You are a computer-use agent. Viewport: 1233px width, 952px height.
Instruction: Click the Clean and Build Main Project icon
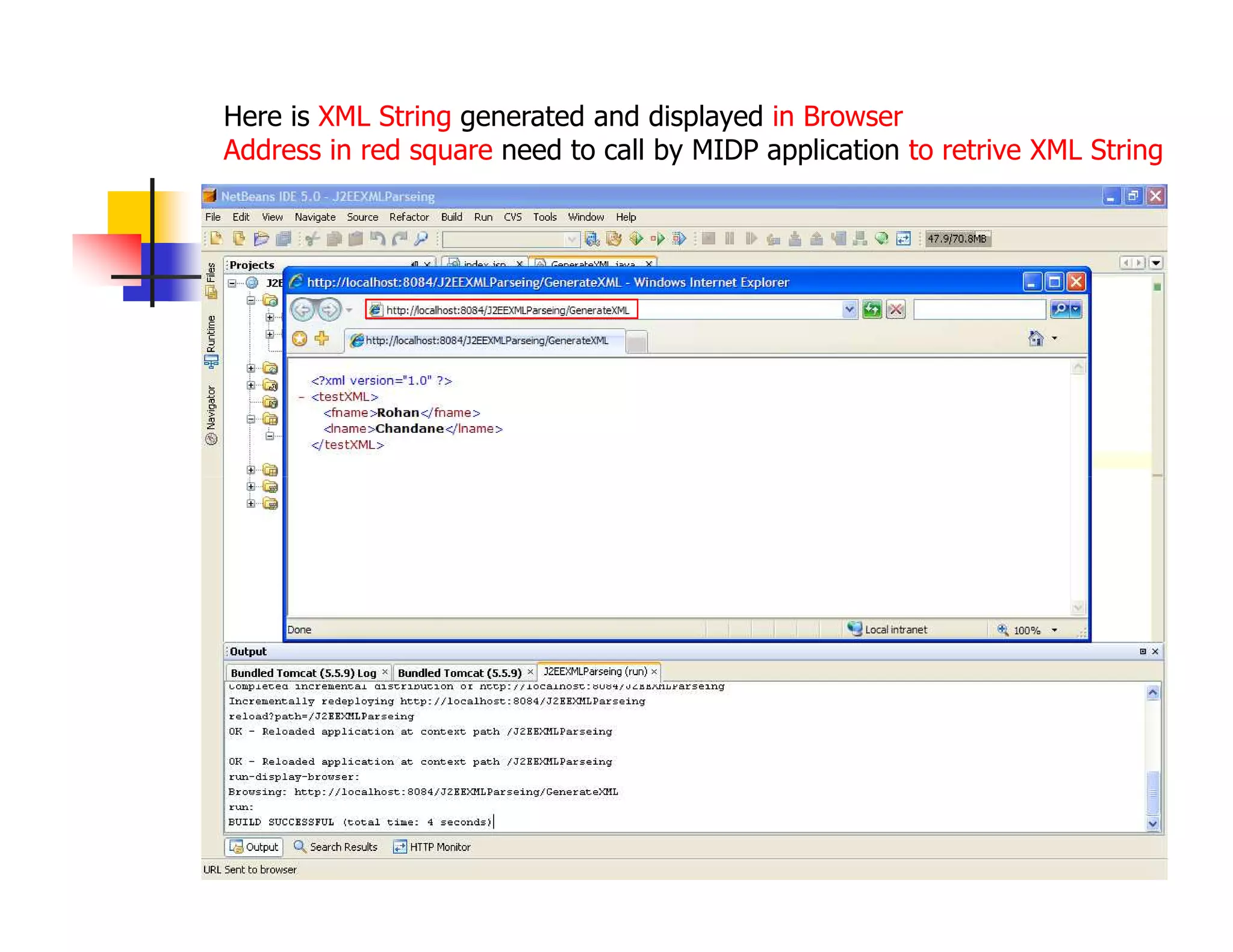click(x=614, y=239)
